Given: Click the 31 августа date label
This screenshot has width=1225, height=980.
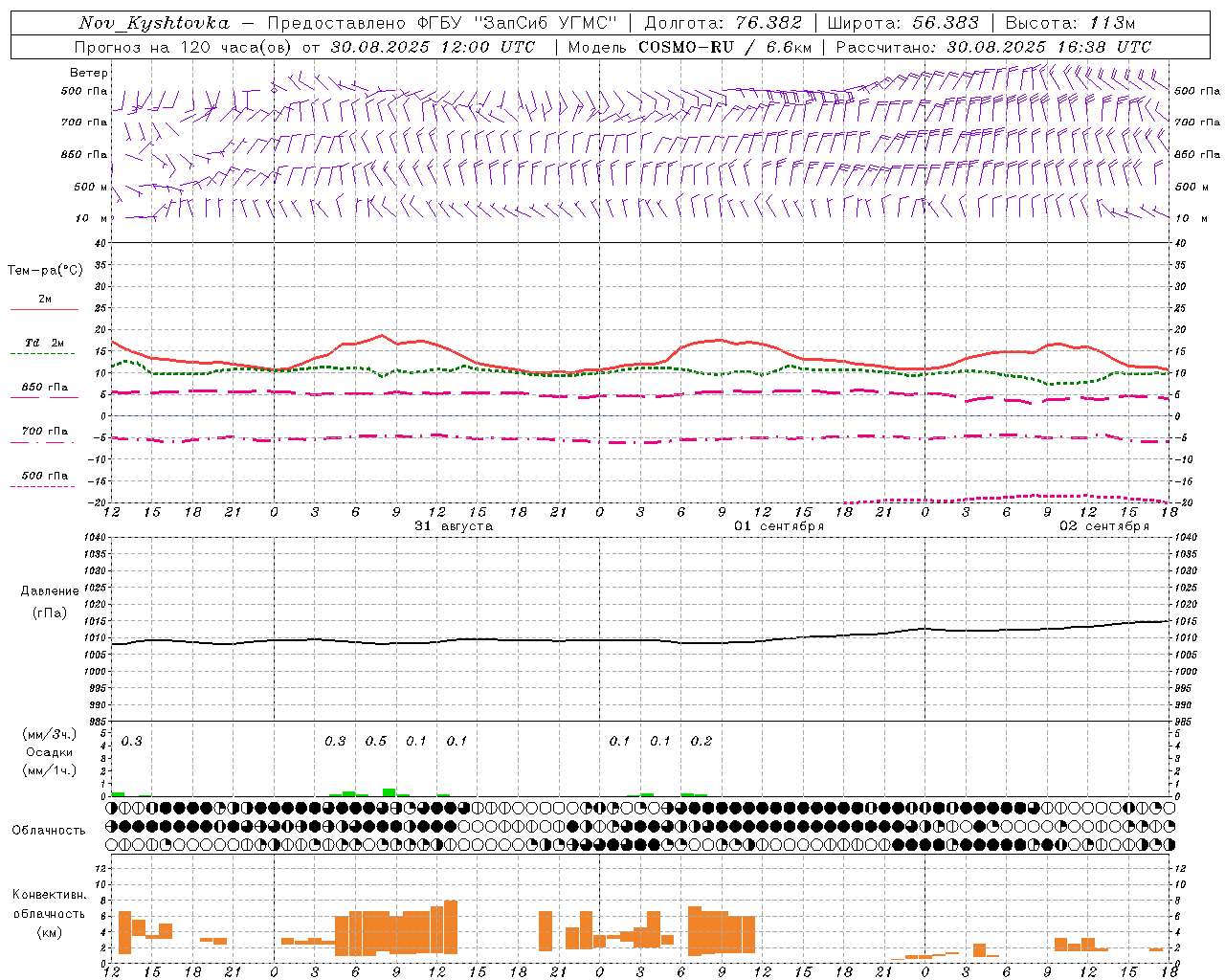Looking at the screenshot, I should [454, 526].
